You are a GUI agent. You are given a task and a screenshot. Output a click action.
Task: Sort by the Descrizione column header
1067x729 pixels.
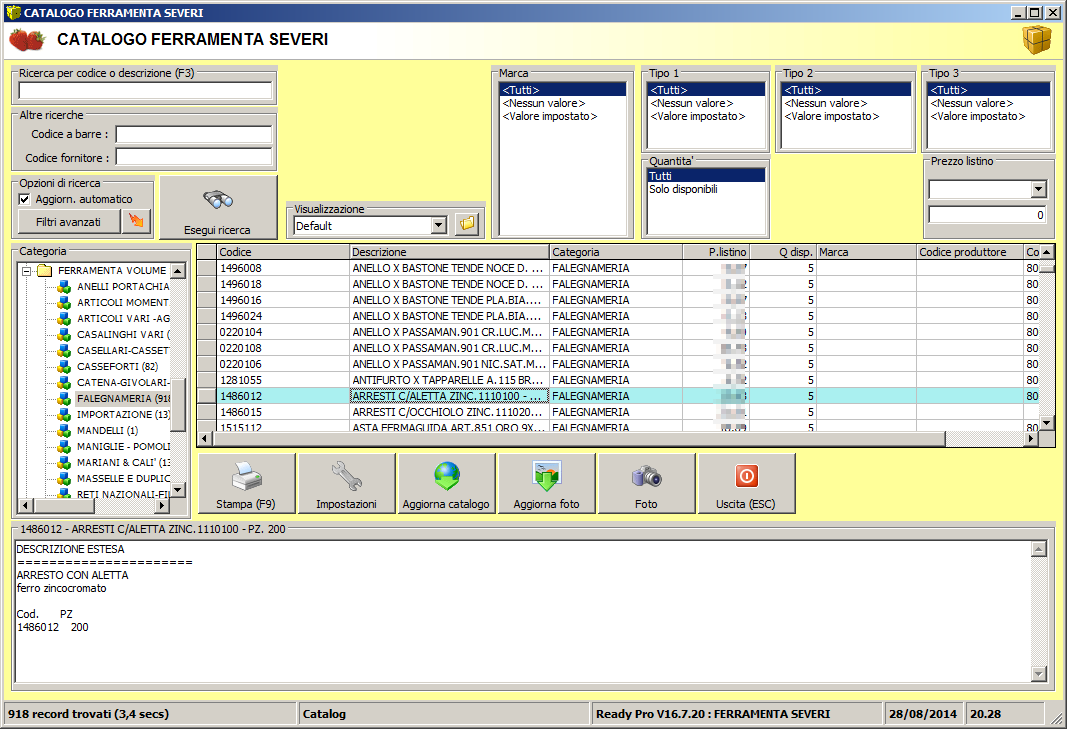pos(449,252)
